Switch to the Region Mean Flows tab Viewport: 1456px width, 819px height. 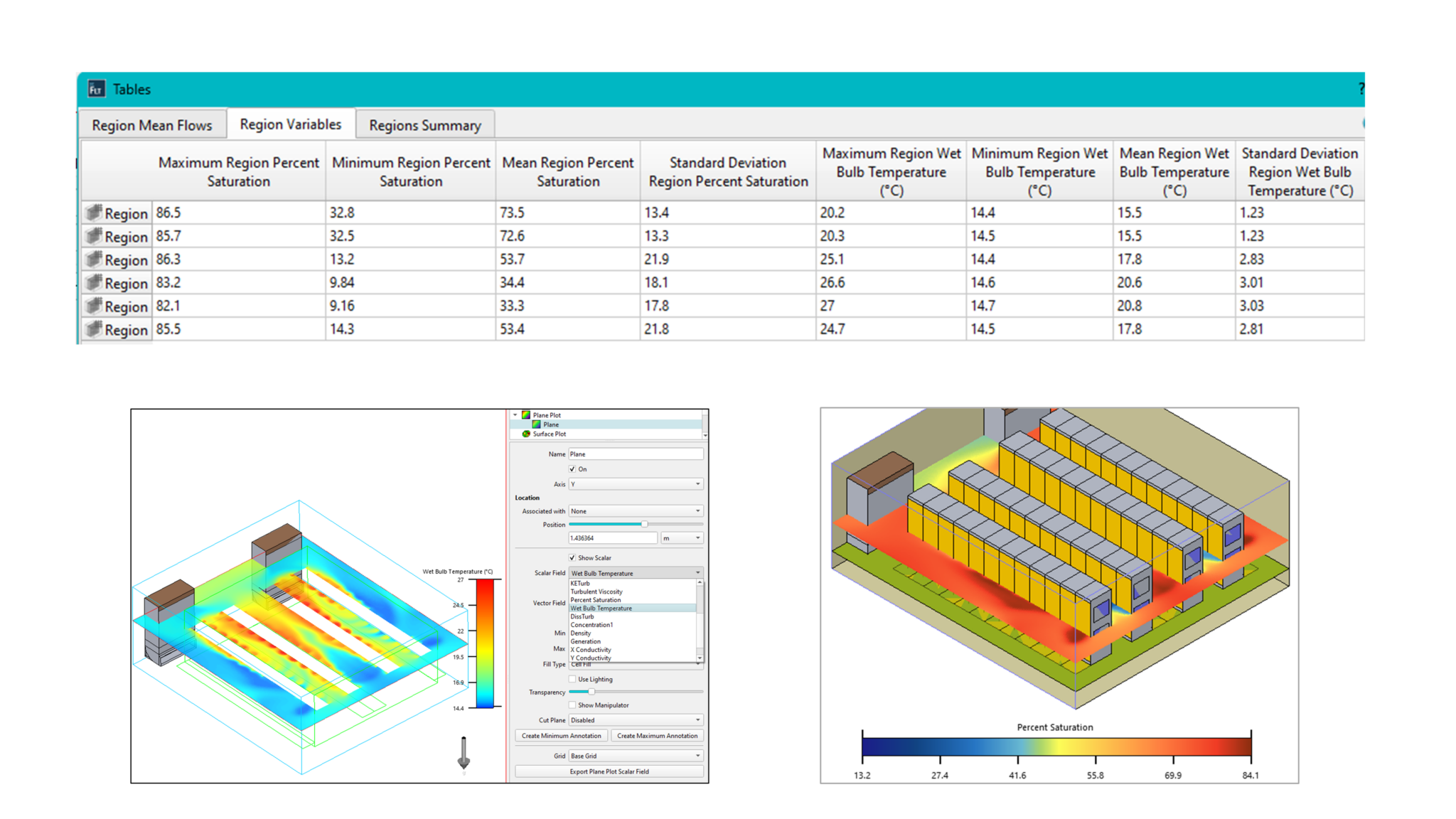pos(151,125)
